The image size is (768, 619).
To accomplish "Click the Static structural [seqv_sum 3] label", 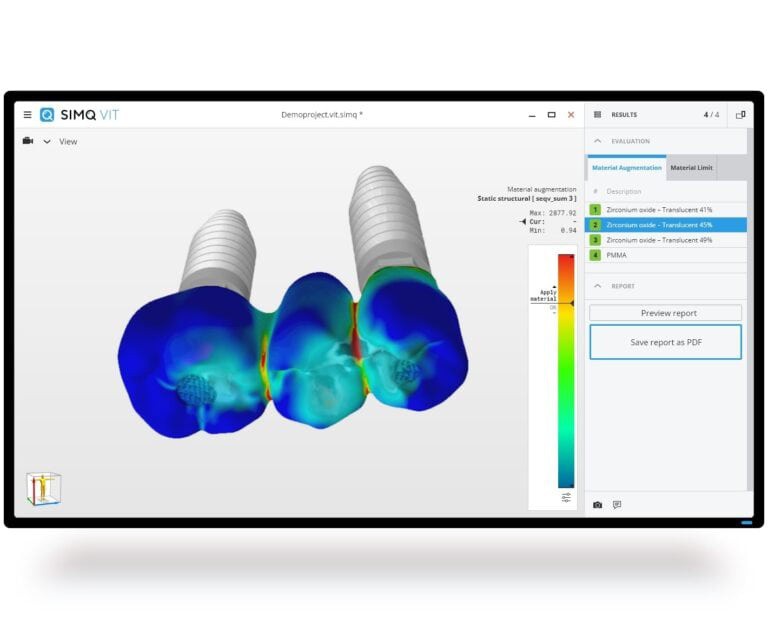I will (527, 198).
